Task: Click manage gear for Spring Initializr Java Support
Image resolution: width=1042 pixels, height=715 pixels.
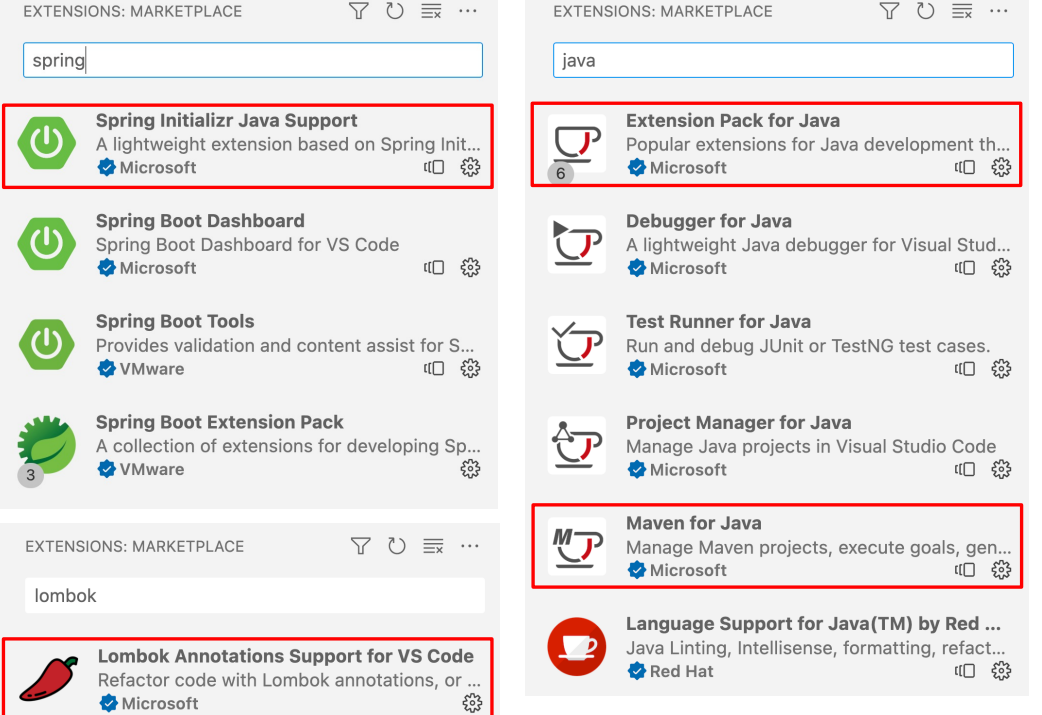Action: coord(470,167)
